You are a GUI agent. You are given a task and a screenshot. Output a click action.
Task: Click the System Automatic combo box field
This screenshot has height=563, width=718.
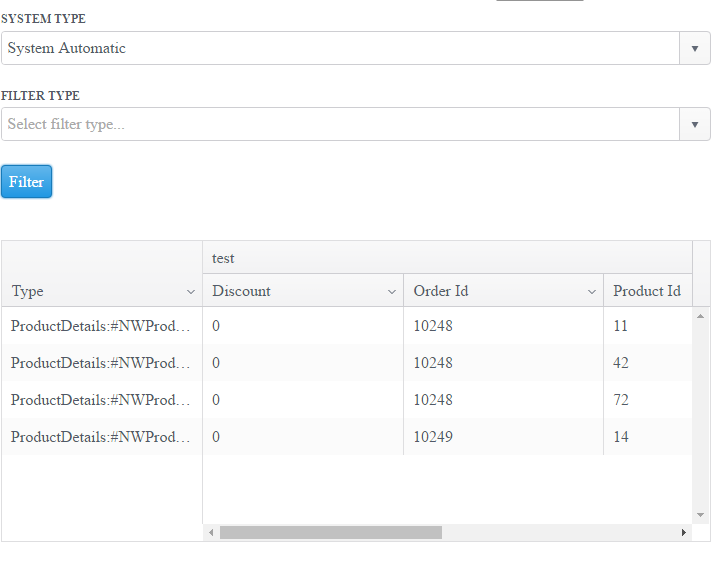340,48
